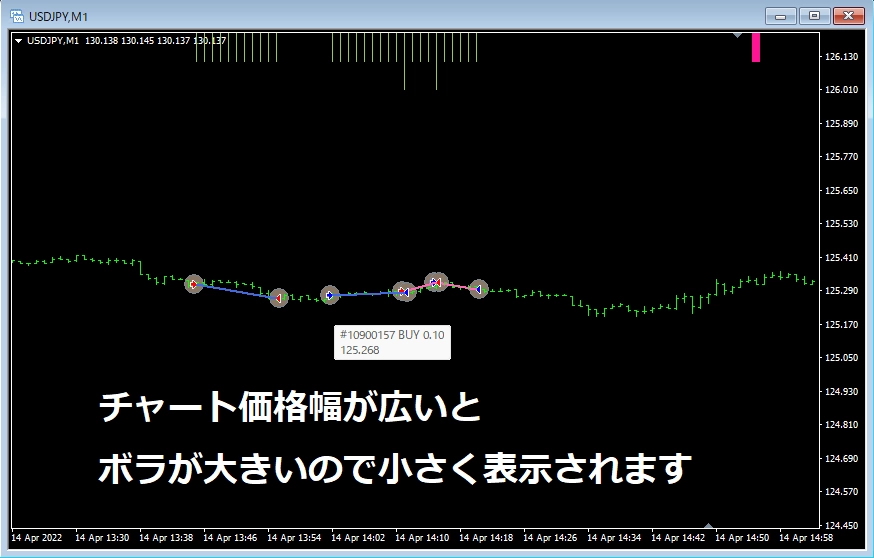The height and width of the screenshot is (558, 874).
Task: Select the highest trade marker on pink line
Action: (435, 282)
